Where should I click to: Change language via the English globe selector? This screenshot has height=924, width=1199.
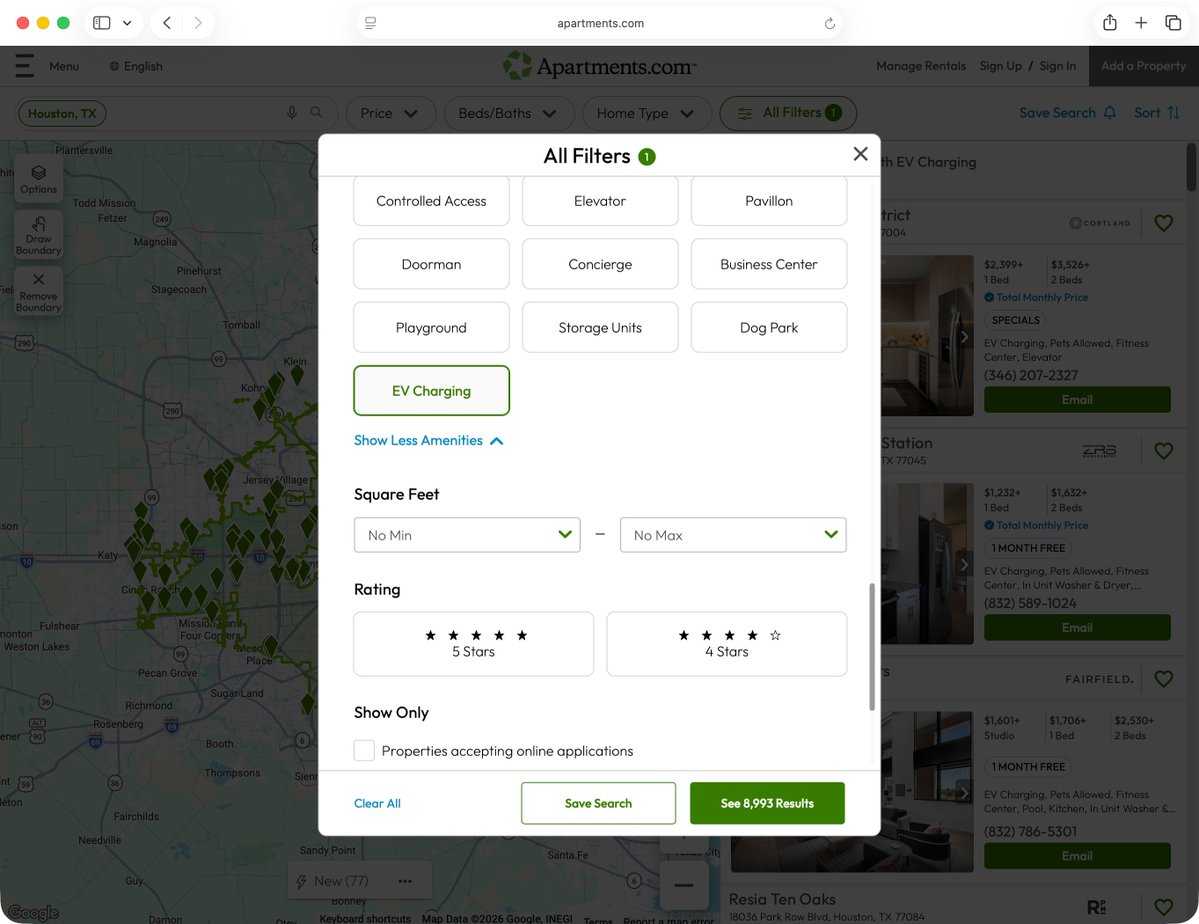[136, 67]
